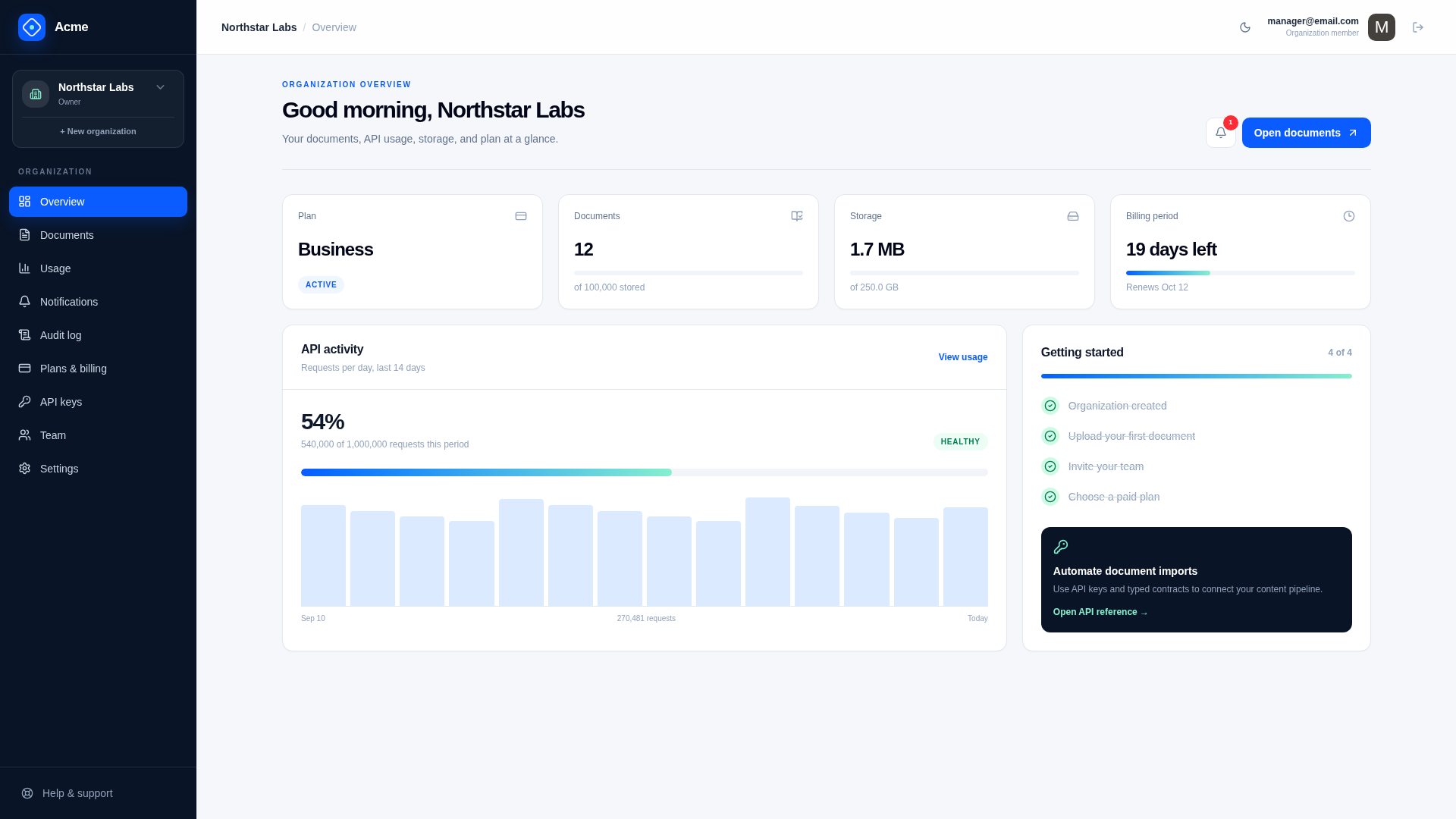1456x819 pixels.
Task: Click 'of 100,000 stored' text
Action: click(x=609, y=287)
